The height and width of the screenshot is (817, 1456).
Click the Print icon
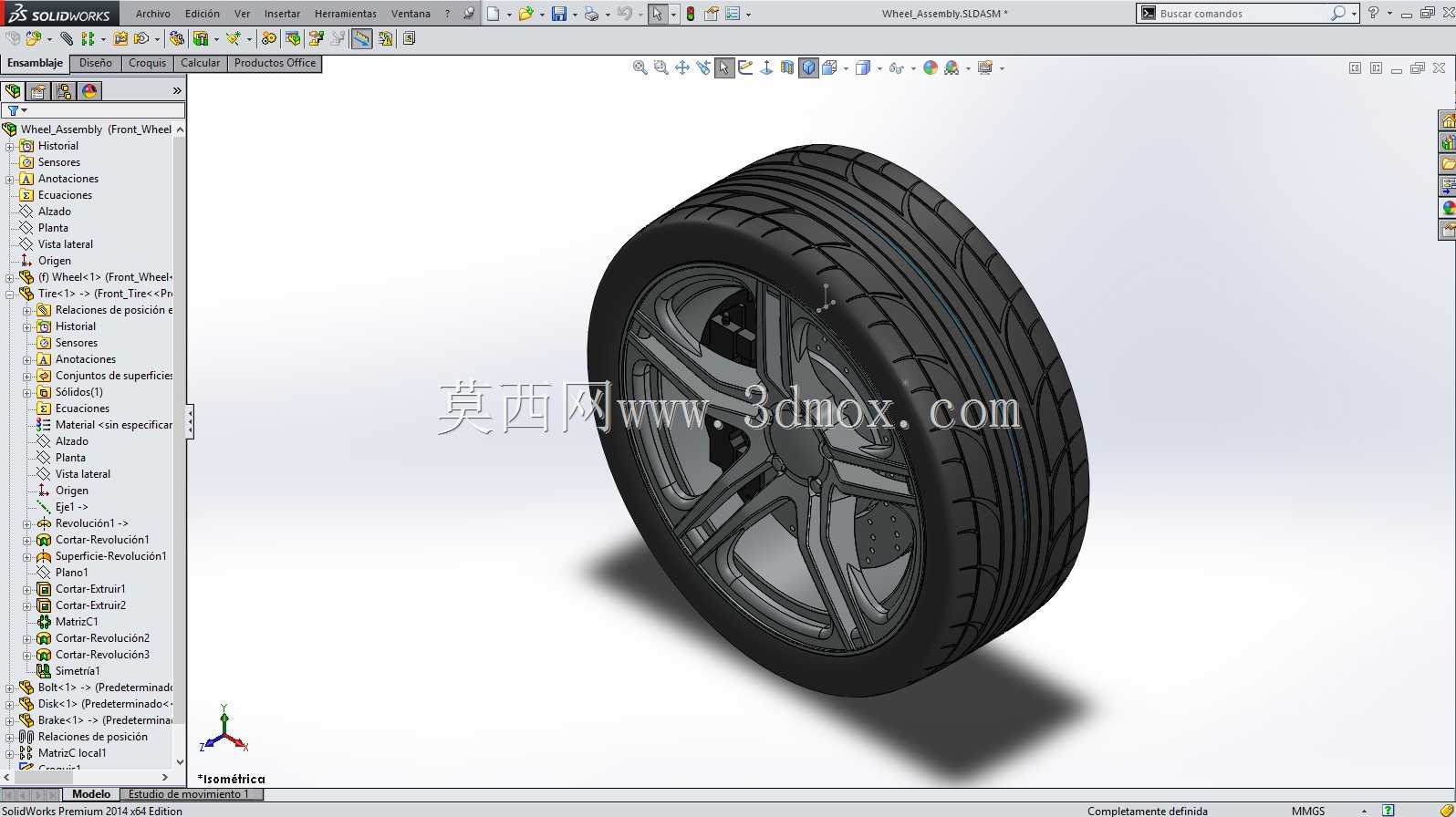coord(591,14)
